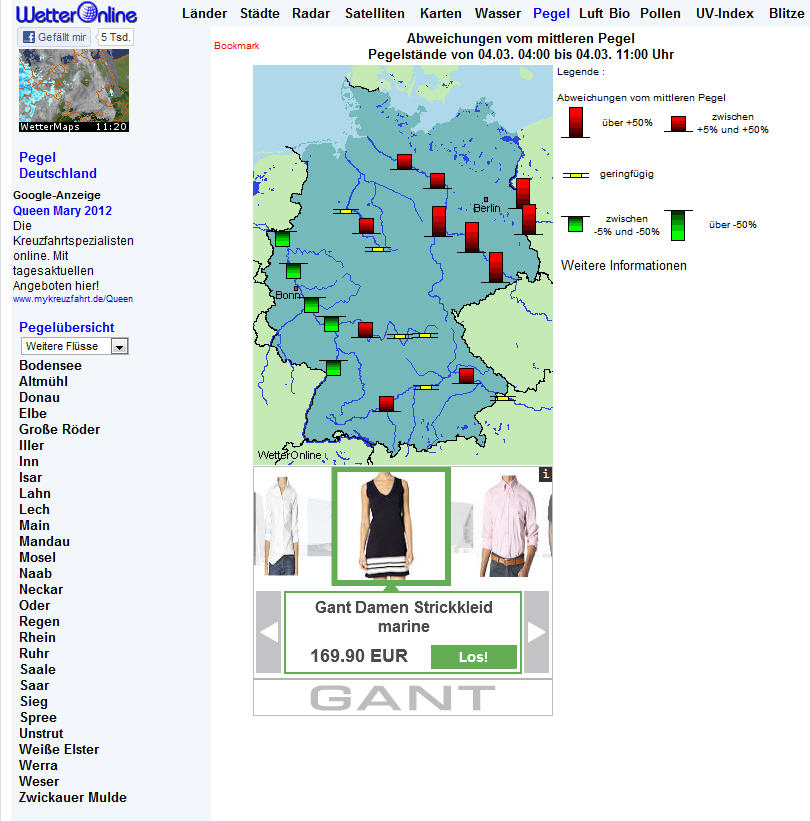Viewport: 810px width, 821px height.
Task: Open the Zwickauer Mulde gauge link
Action: (73, 797)
